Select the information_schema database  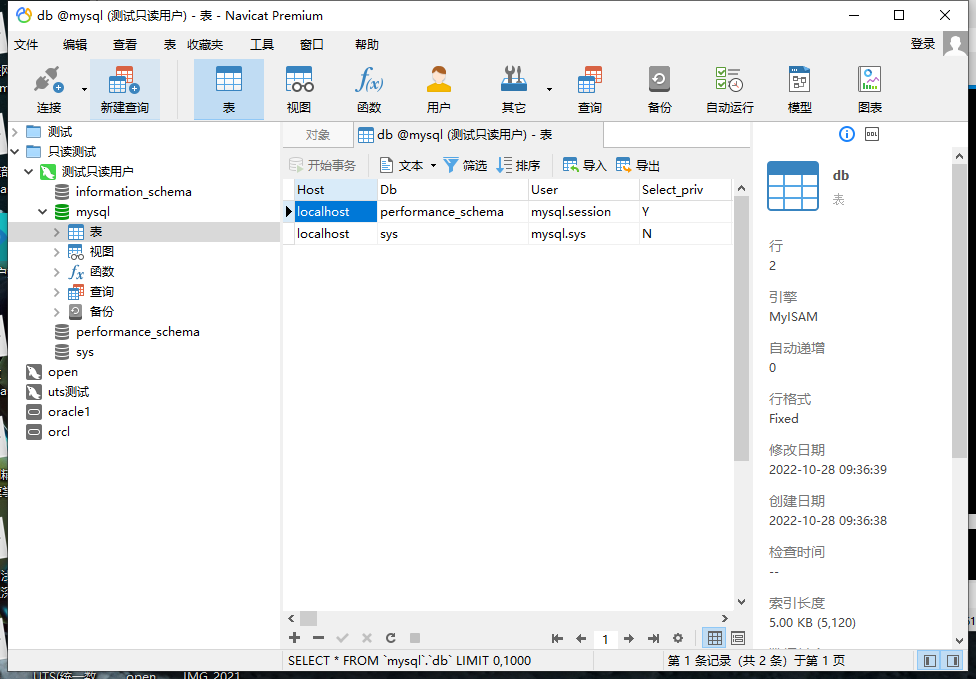133,192
